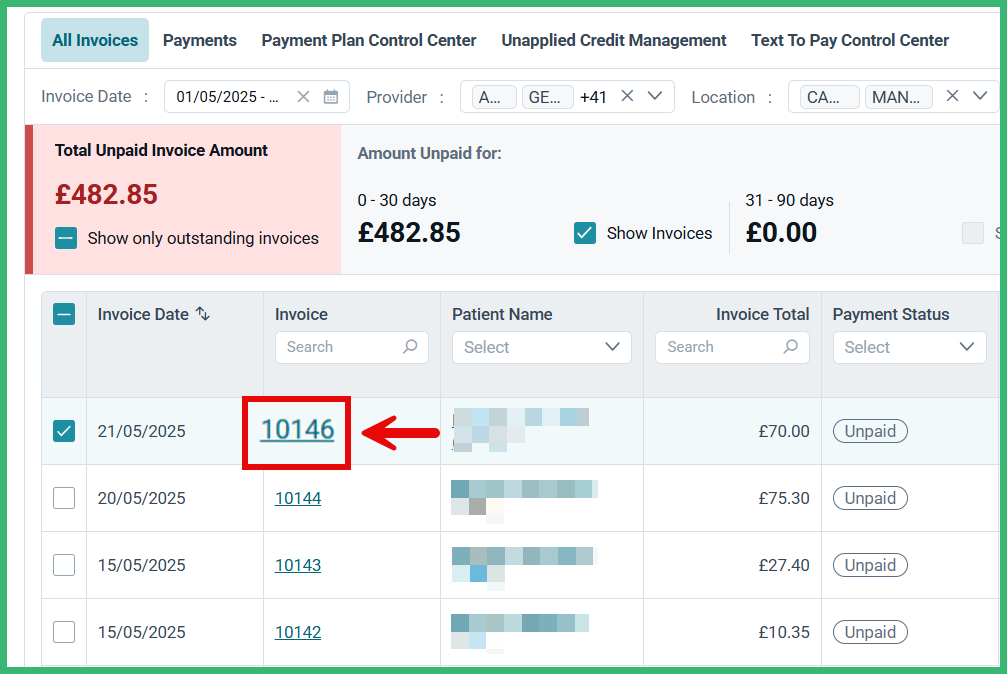Screen dimensions: 1007x674
Task: Open invoice 10144
Action: (x=297, y=498)
